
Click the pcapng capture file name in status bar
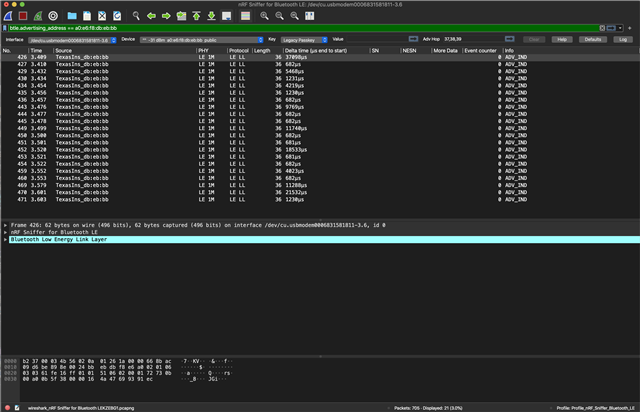(x=81, y=408)
